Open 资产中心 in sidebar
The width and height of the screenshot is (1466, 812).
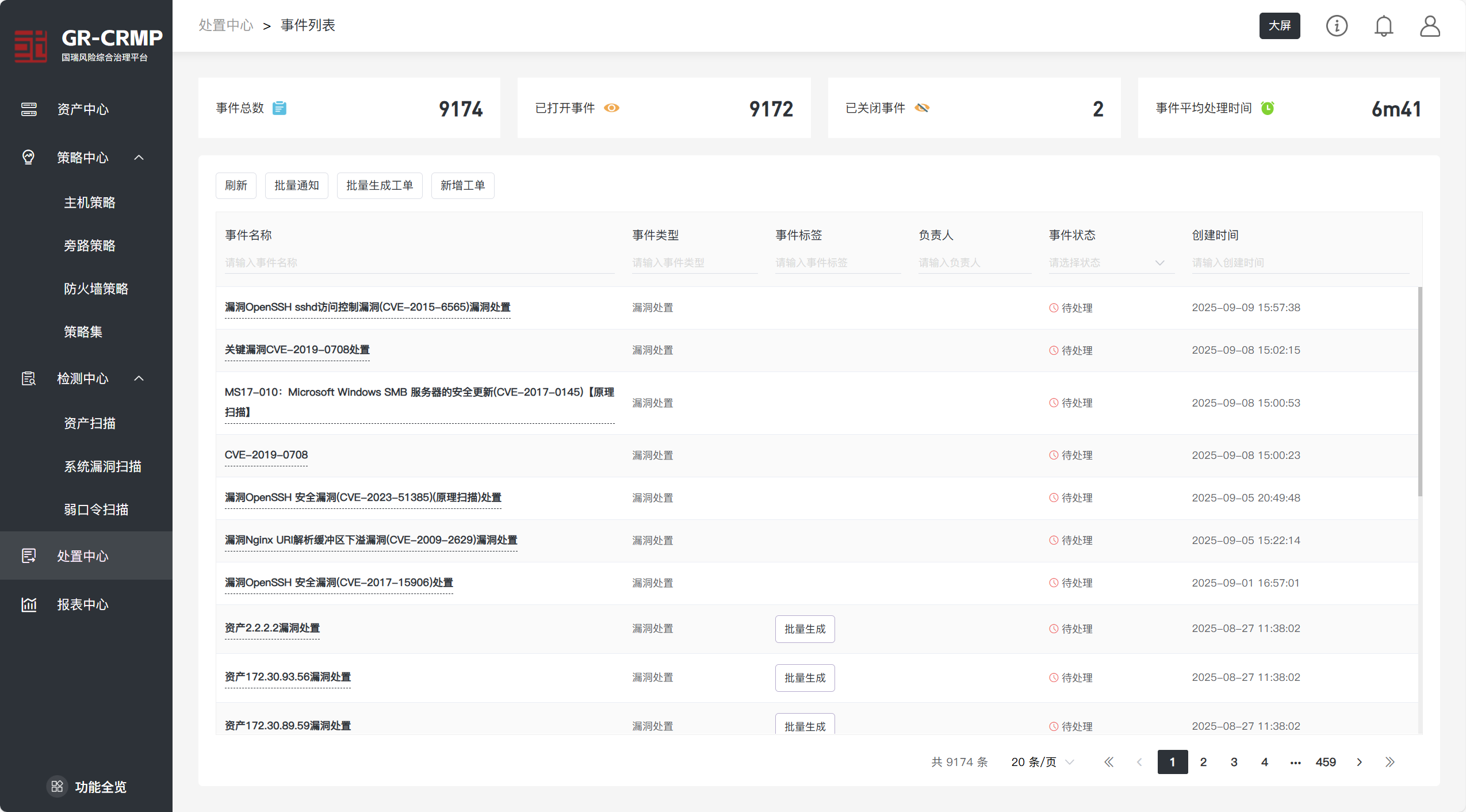82,109
